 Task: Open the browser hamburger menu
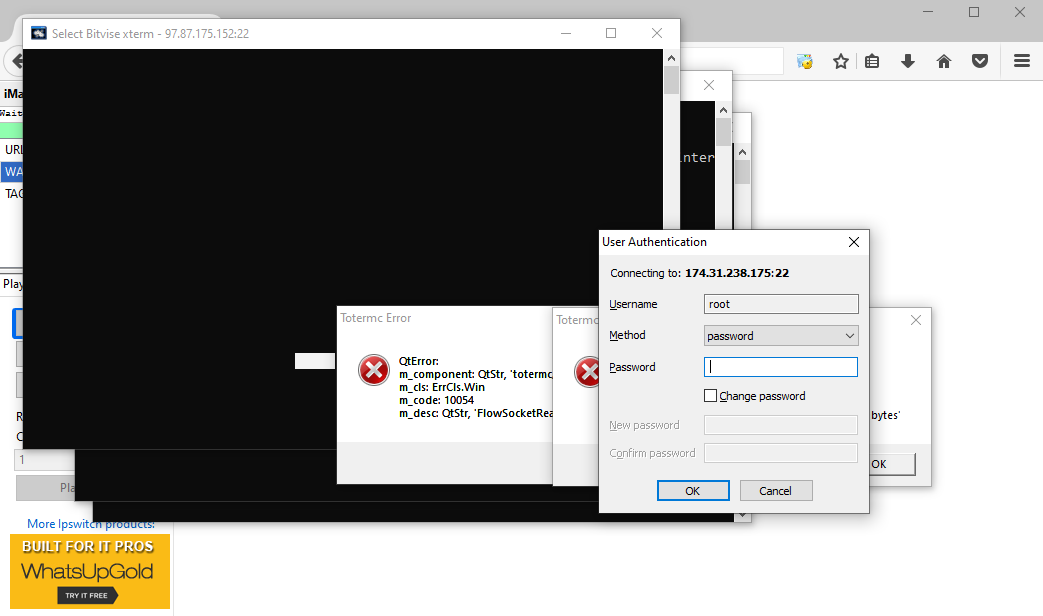pos(1022,61)
